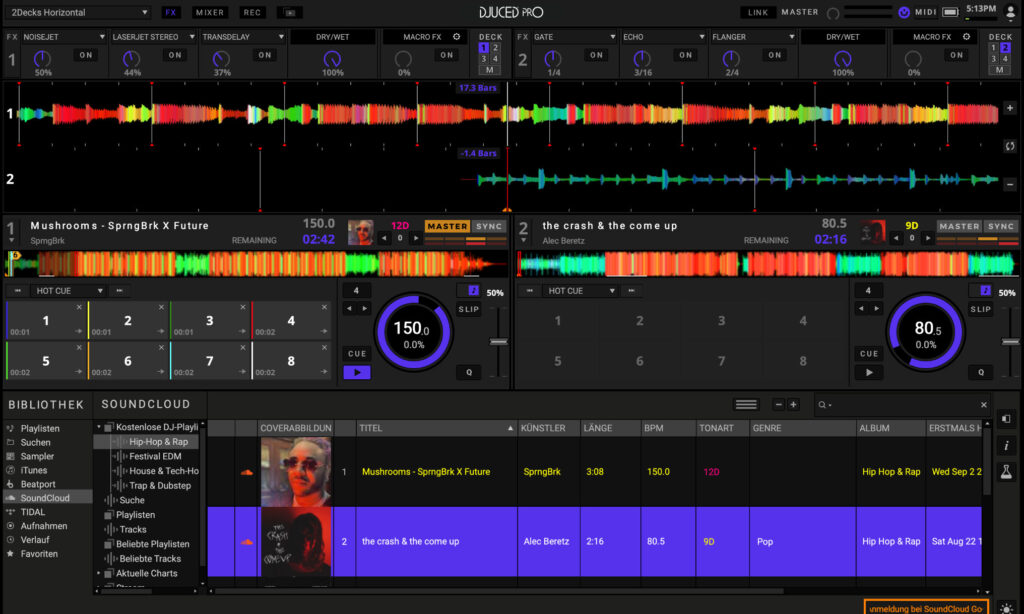The image size is (1024, 614).
Task: Toggle NOISEJET effect ON
Action: [86, 56]
